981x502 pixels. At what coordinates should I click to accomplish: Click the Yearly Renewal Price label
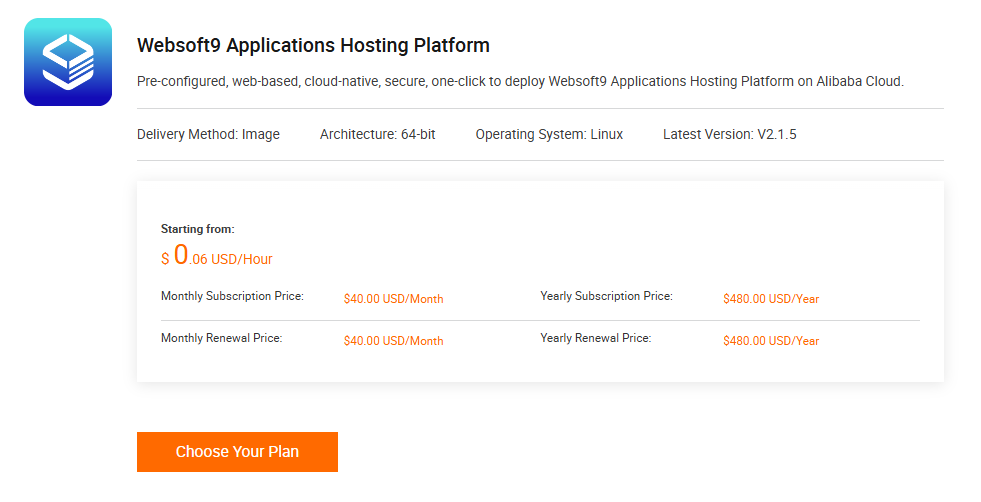pos(595,339)
